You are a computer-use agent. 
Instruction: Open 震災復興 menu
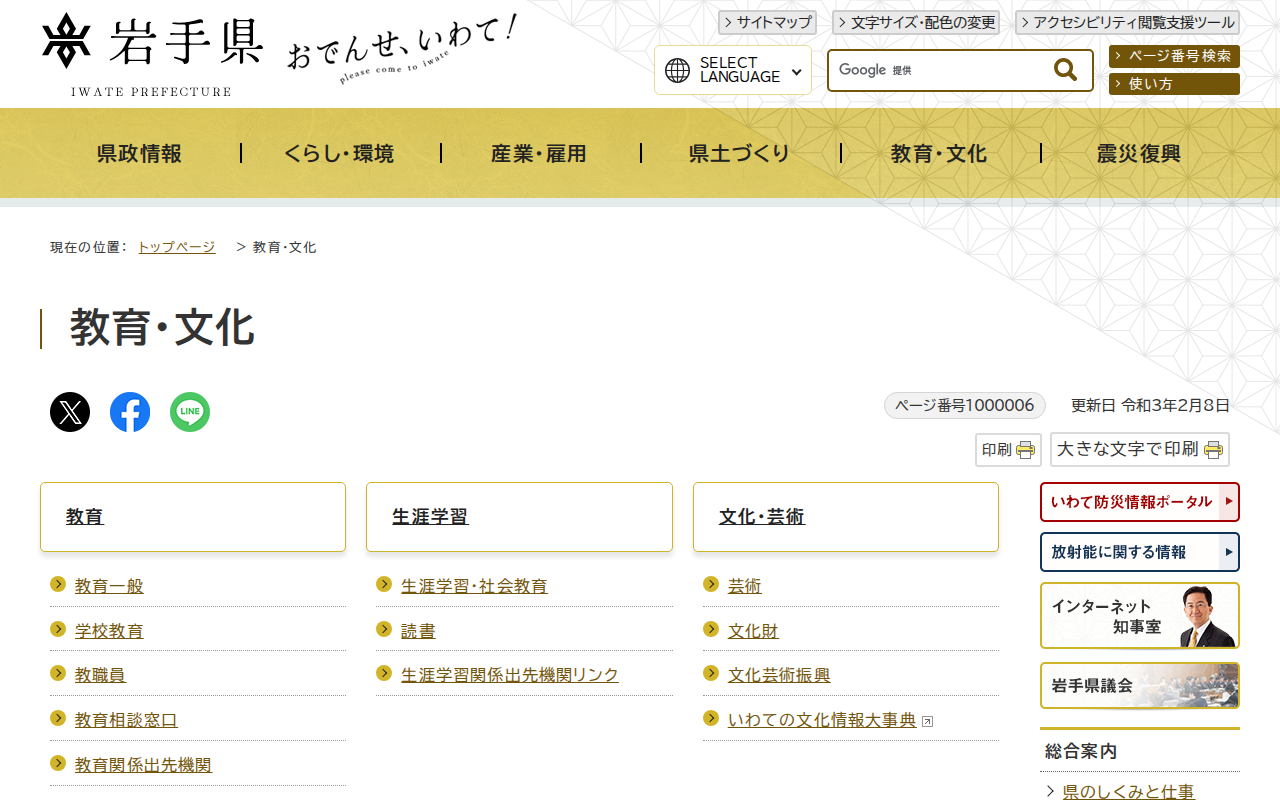1140,153
